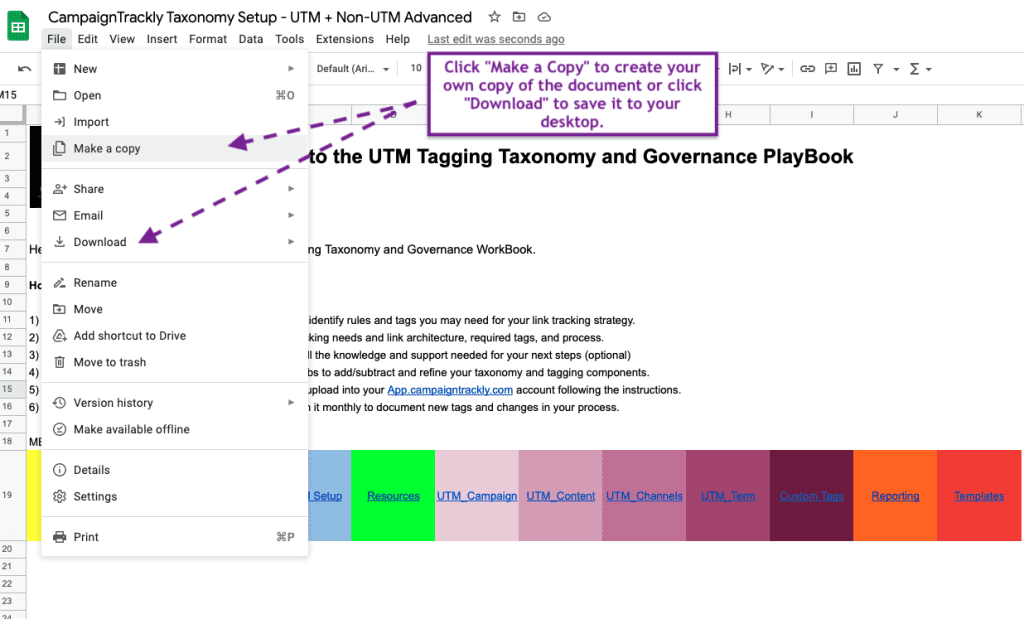Click the Google Sheets home logo
Screen dimensions: 1024x619
[x=18, y=26]
